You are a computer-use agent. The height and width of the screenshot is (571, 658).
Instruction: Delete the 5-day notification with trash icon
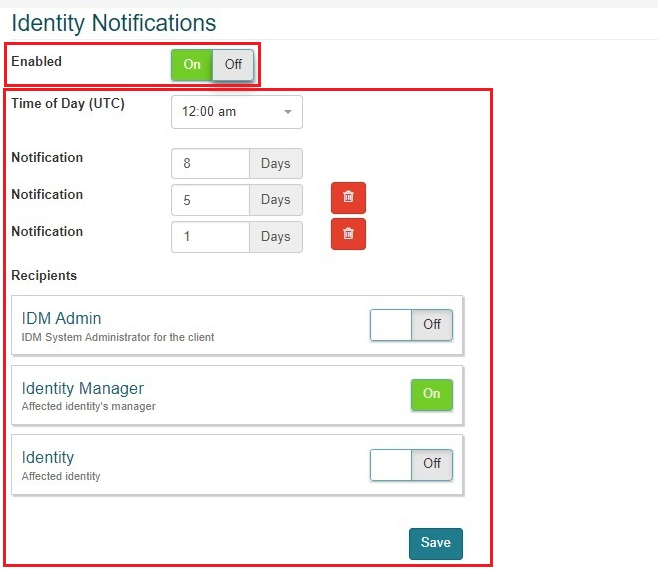pyautogui.click(x=348, y=198)
